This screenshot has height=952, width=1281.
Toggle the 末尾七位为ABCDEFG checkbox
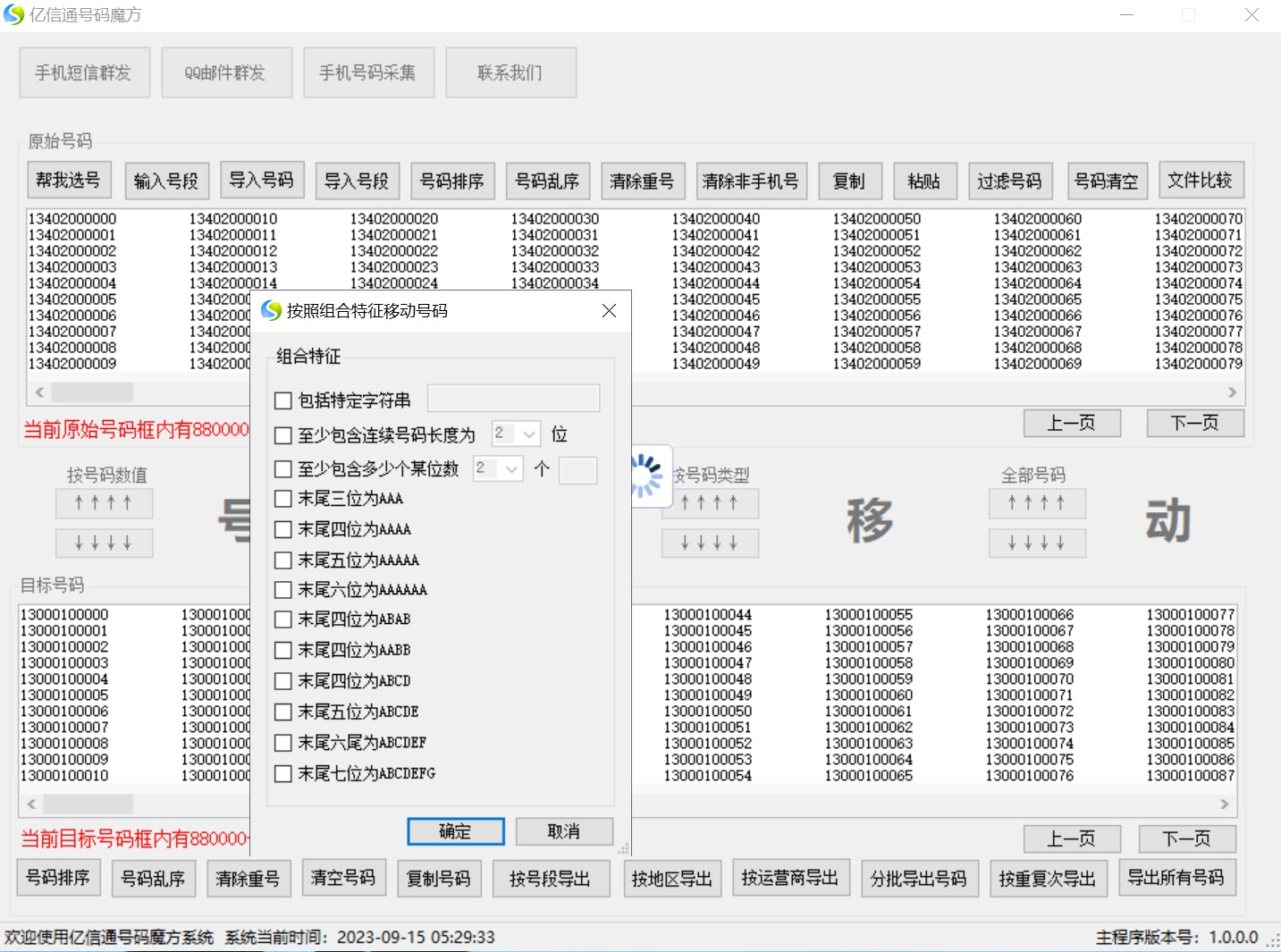click(x=283, y=773)
